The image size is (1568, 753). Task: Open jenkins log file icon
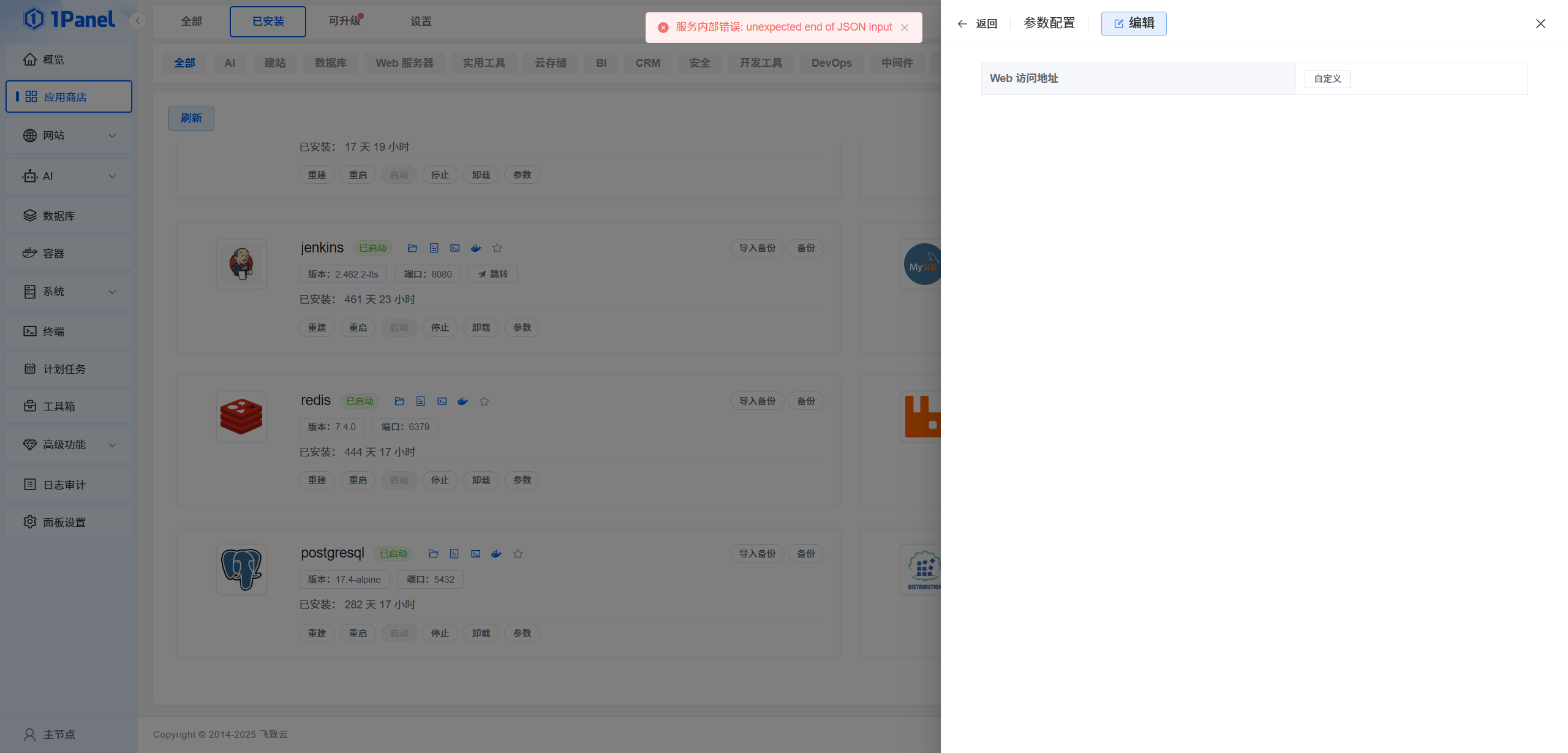[434, 248]
